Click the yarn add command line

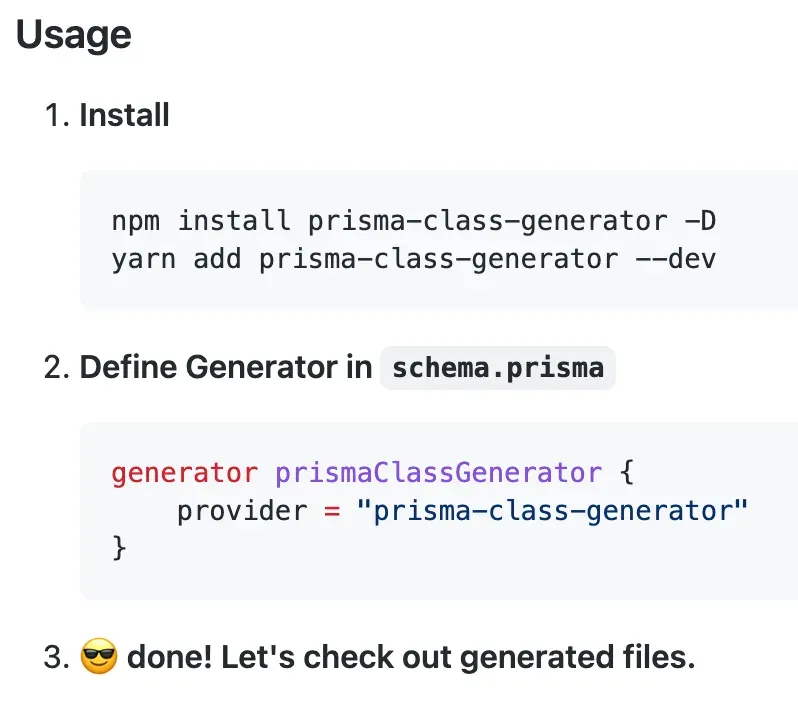pyautogui.click(x=414, y=259)
